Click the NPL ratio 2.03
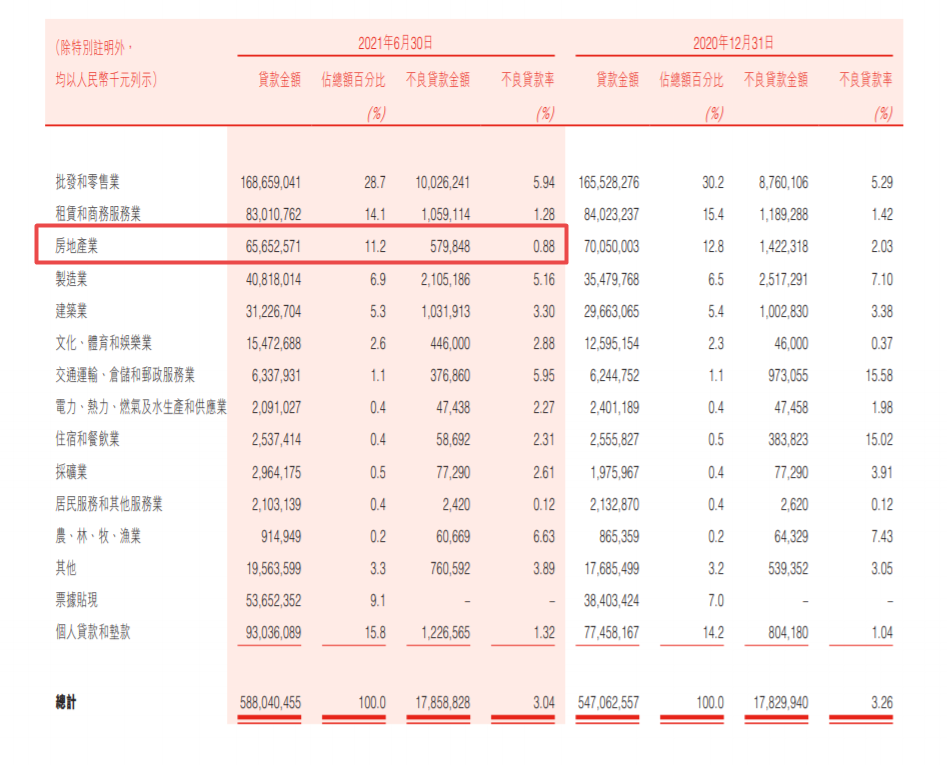This screenshot has width=947, height=765. (882, 246)
